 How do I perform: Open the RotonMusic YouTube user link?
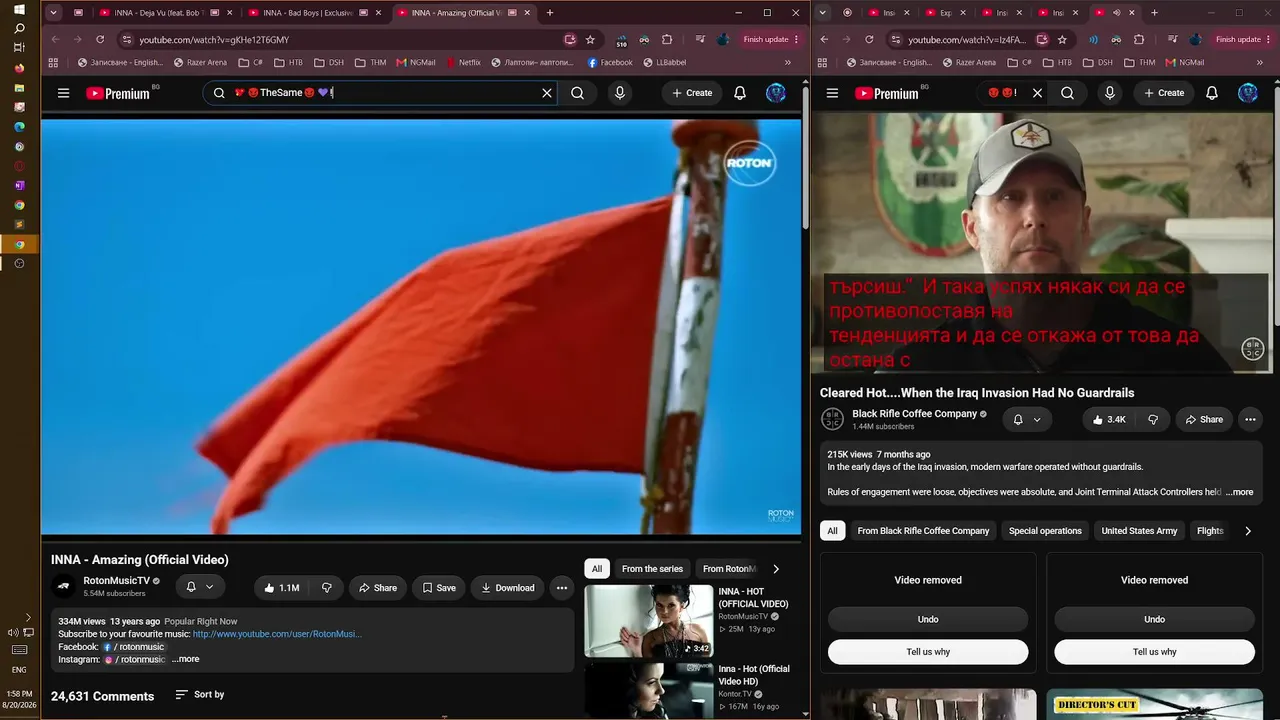click(277, 634)
